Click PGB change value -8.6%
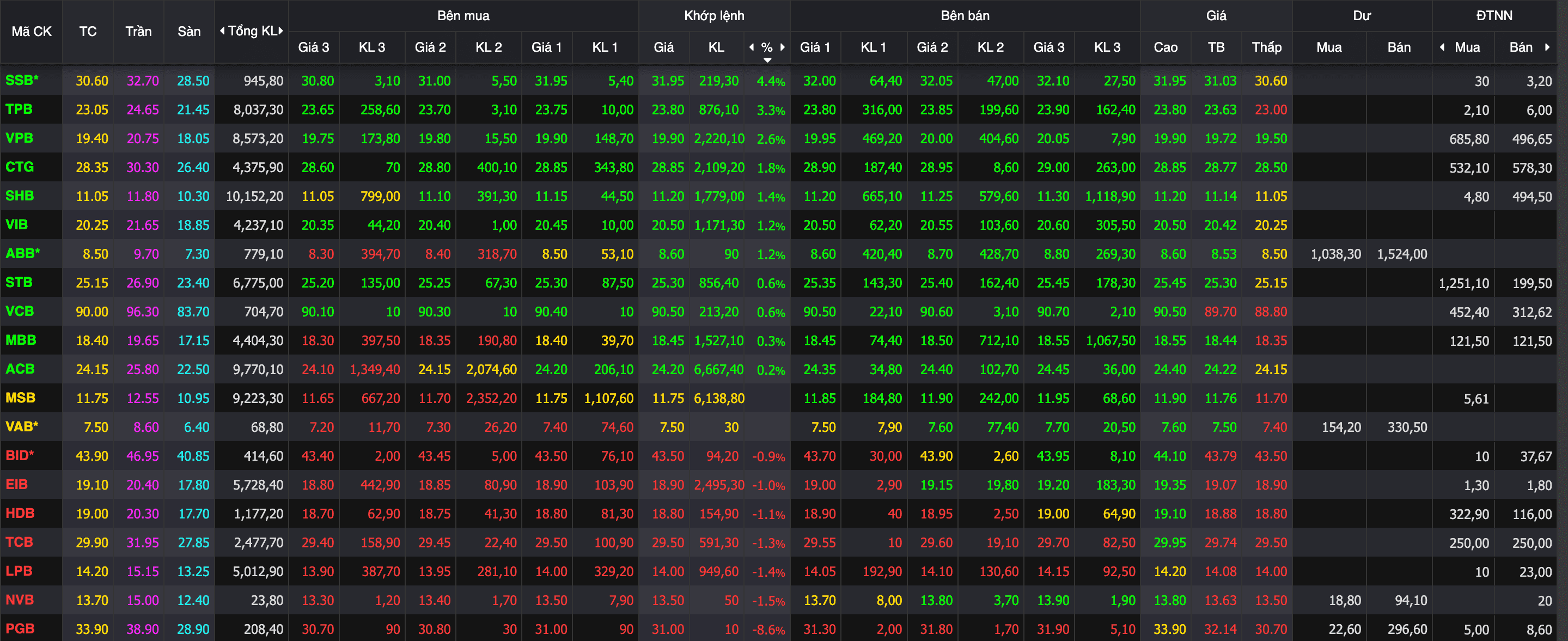 (768, 630)
